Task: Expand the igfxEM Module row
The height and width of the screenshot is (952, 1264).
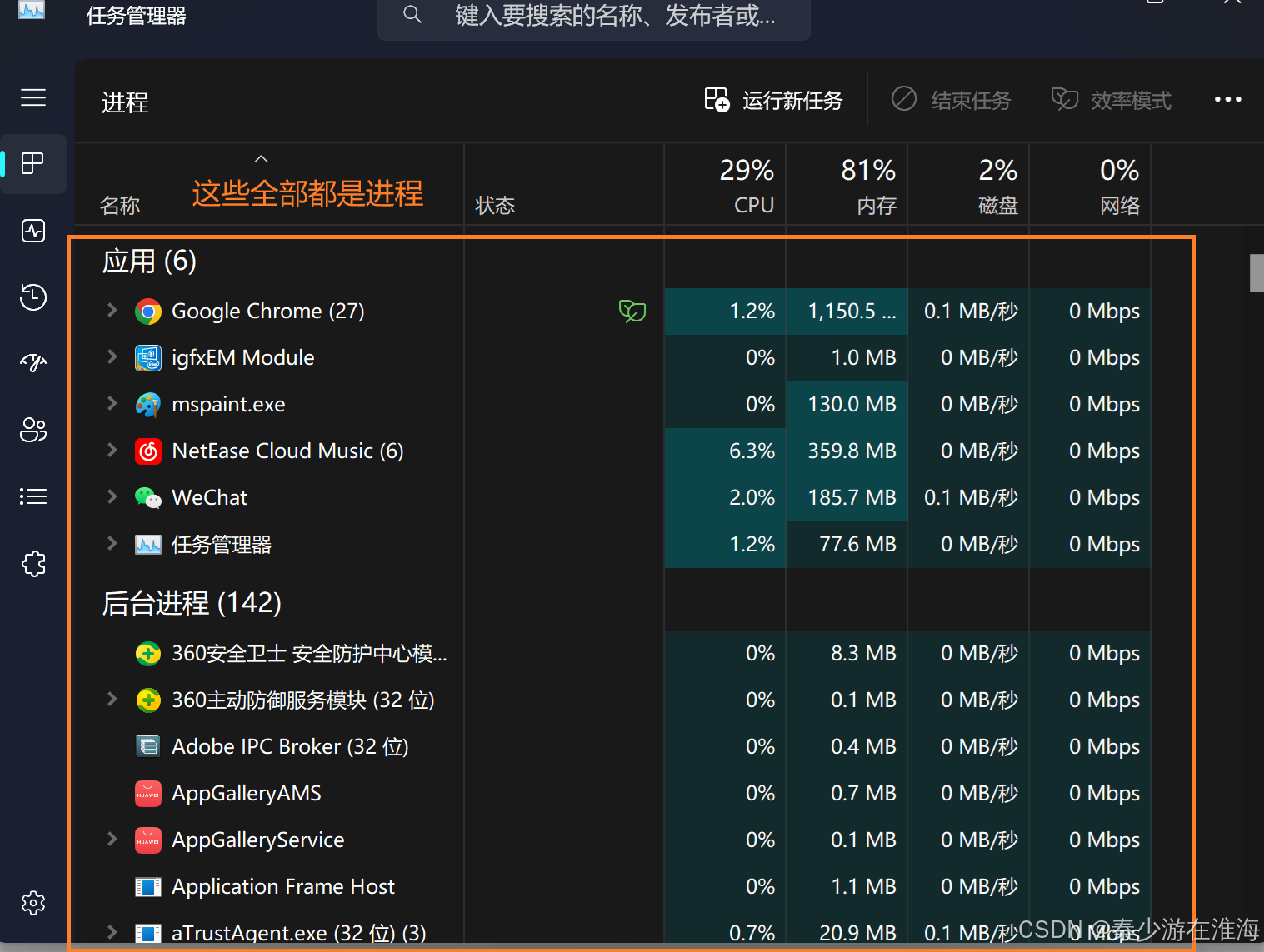Action: point(112,356)
